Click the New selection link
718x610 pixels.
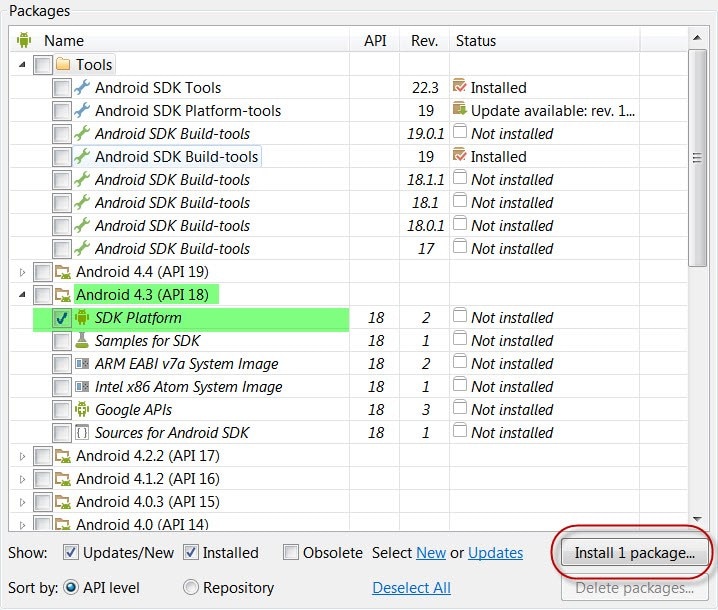[431, 553]
